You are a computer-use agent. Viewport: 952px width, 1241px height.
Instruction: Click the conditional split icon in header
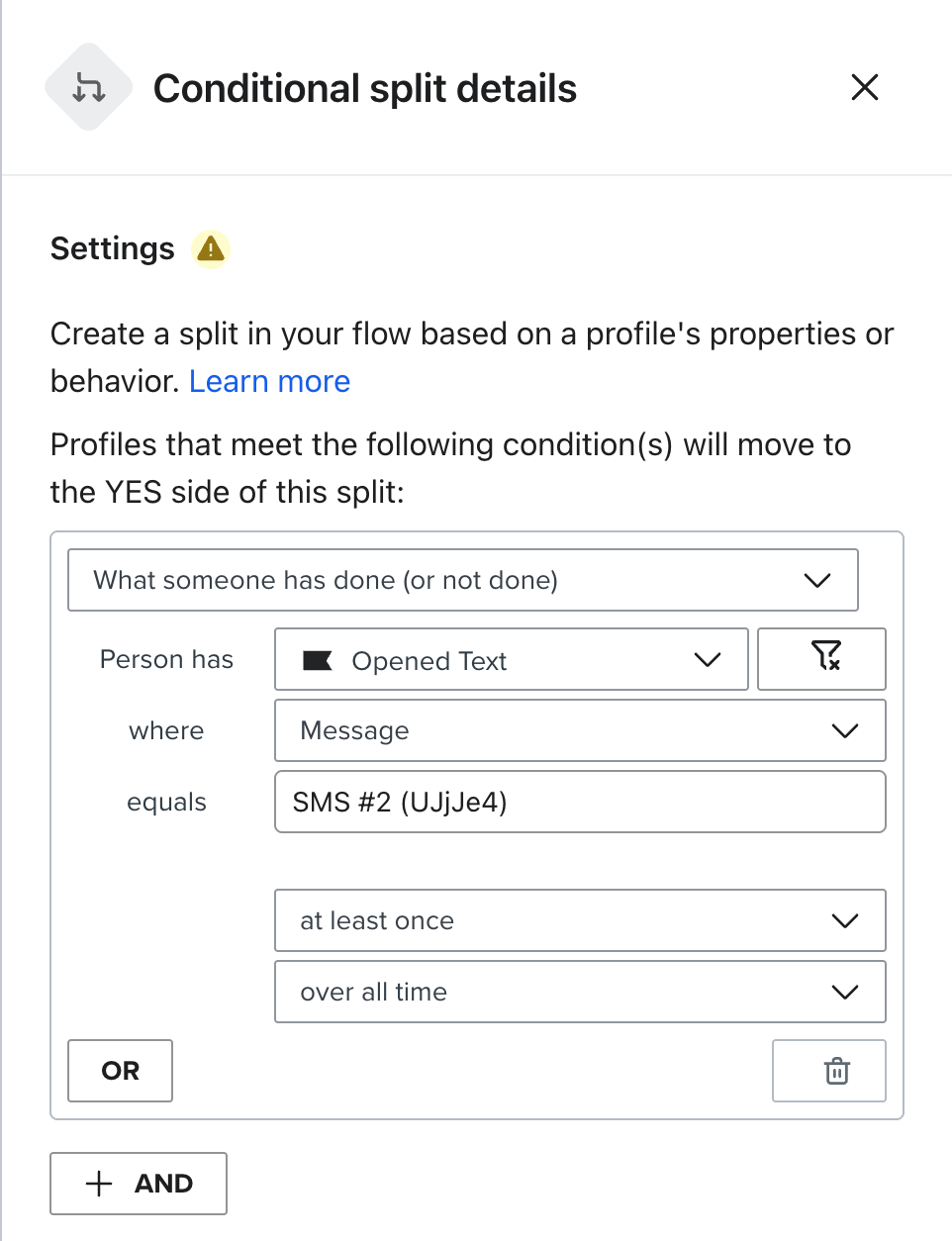[x=89, y=88]
